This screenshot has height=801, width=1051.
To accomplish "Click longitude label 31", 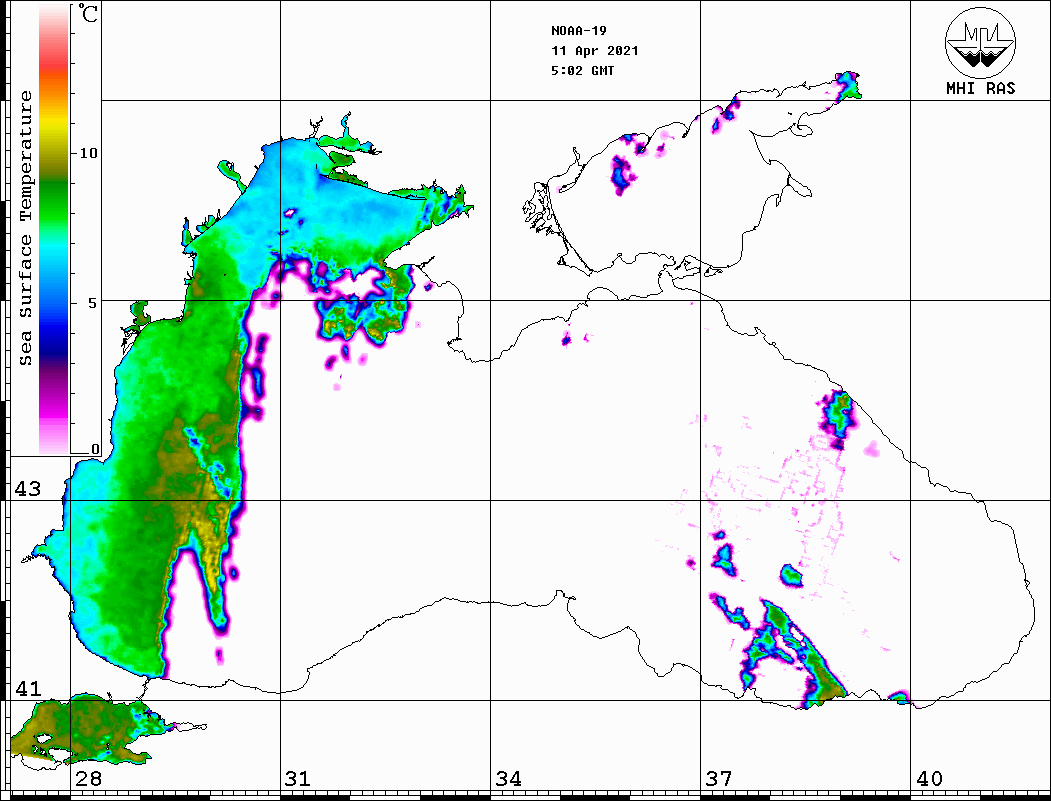I will [298, 779].
